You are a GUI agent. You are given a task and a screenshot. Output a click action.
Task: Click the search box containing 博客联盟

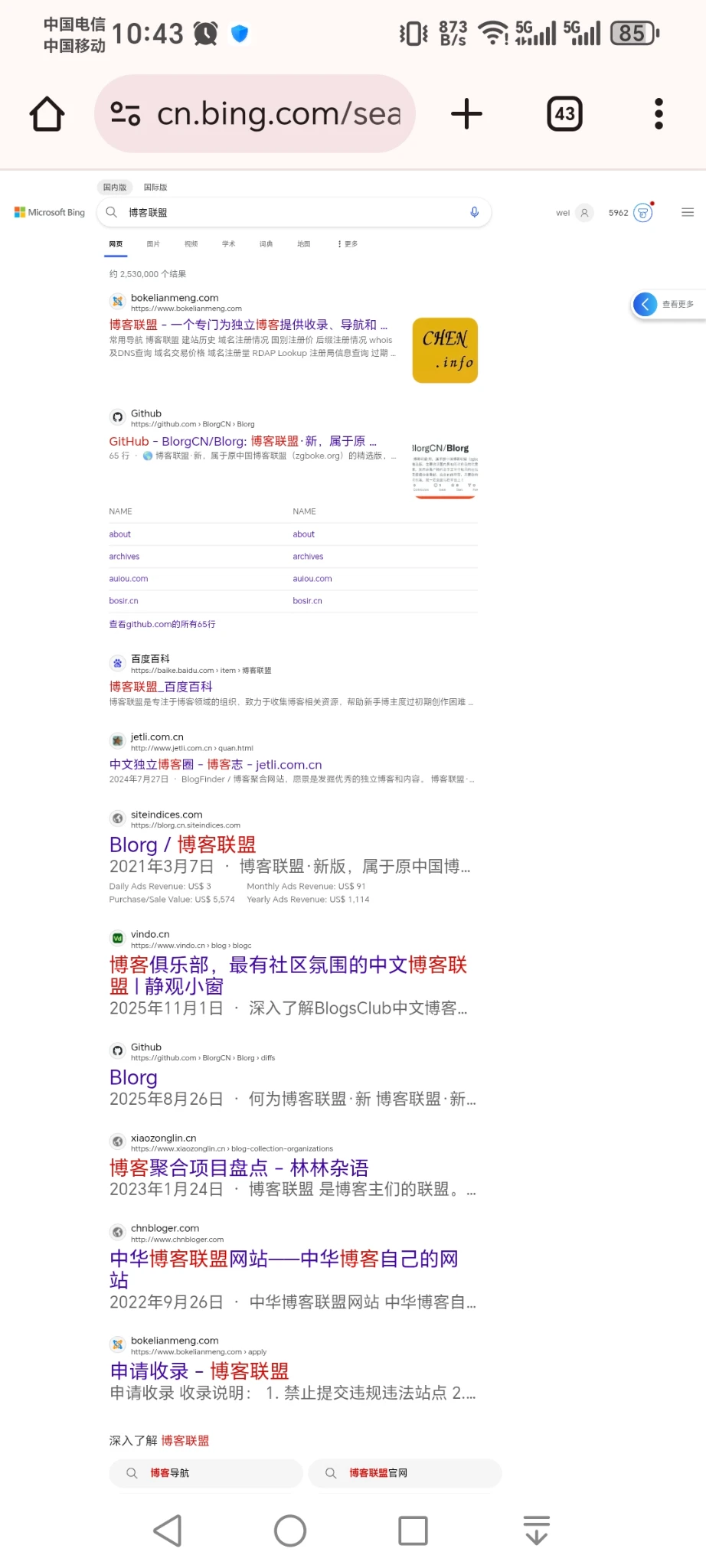(x=294, y=212)
